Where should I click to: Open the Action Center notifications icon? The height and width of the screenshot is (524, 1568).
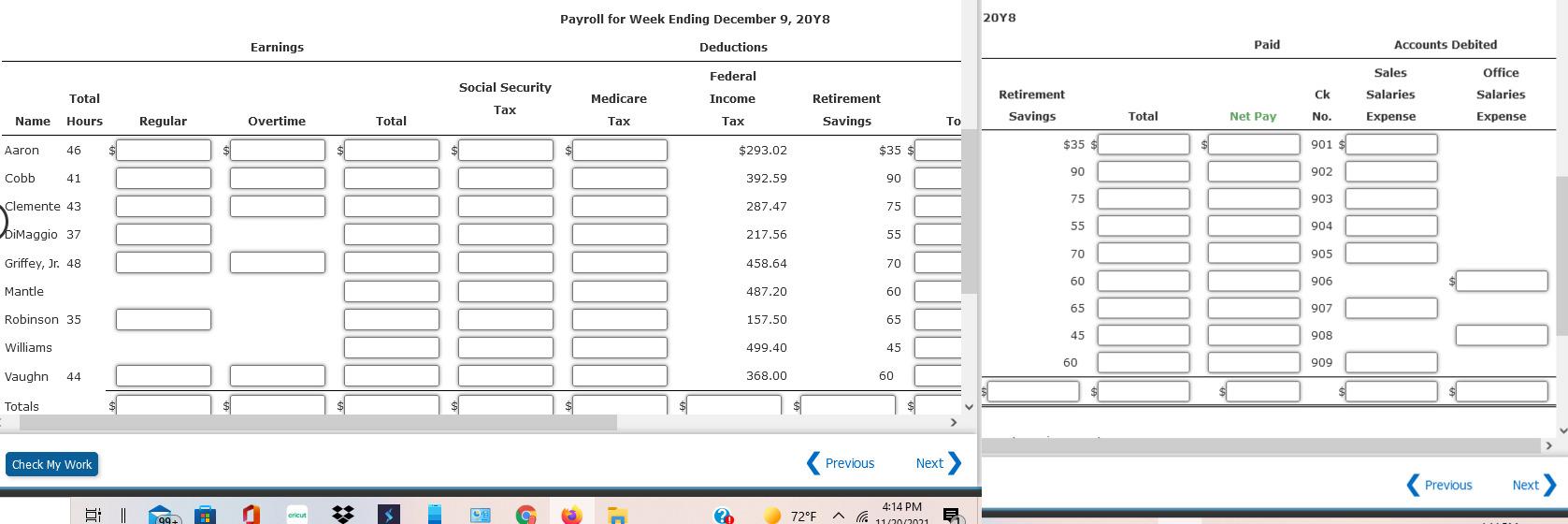coord(952,516)
